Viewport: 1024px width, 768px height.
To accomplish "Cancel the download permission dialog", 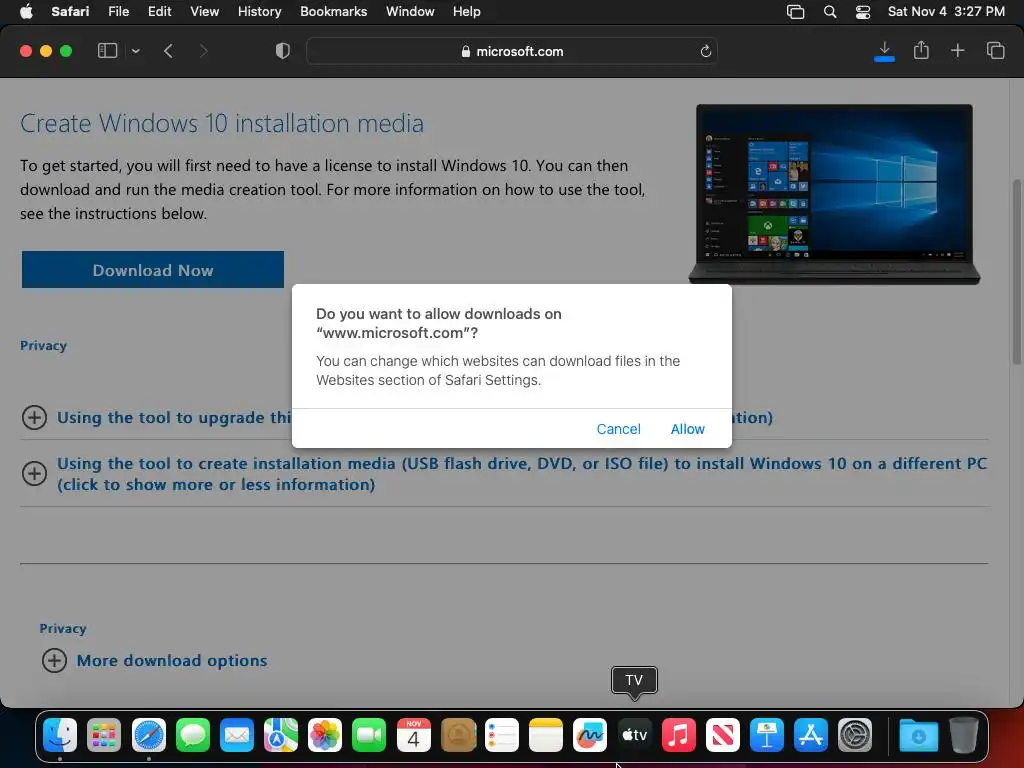I will click(x=618, y=429).
